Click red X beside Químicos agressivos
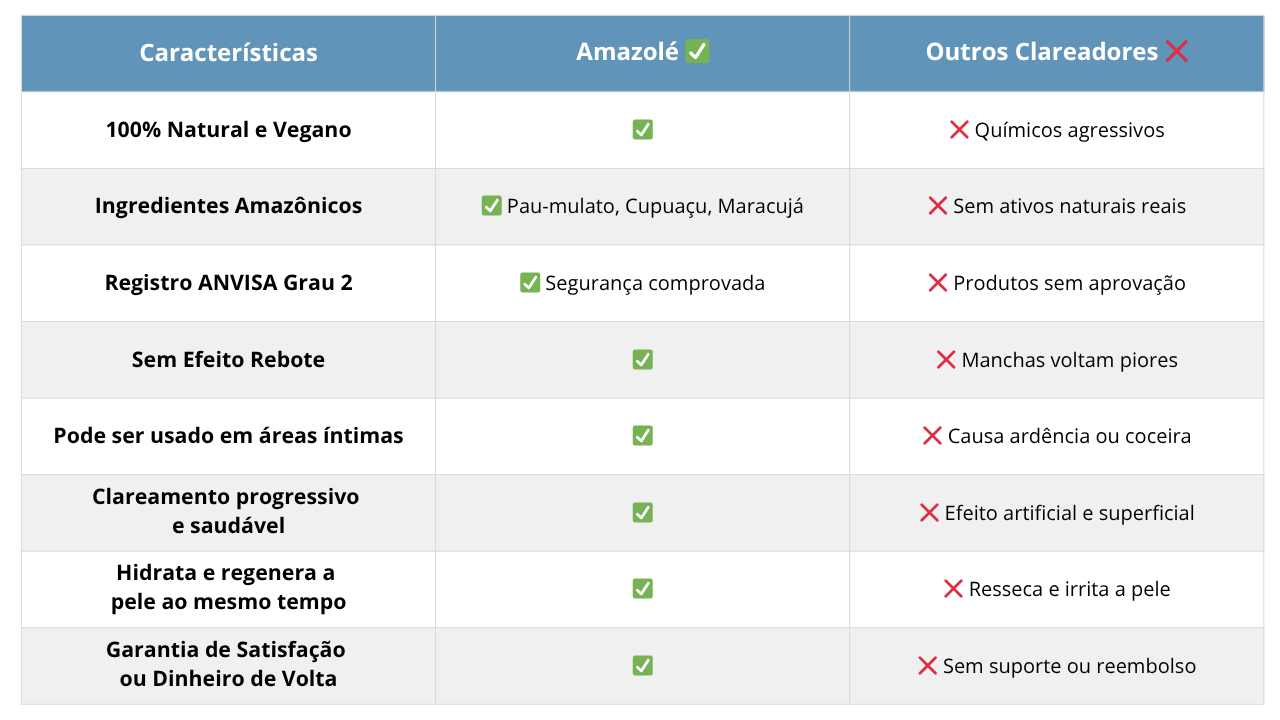Image resolution: width=1280 pixels, height=720 pixels. click(959, 130)
